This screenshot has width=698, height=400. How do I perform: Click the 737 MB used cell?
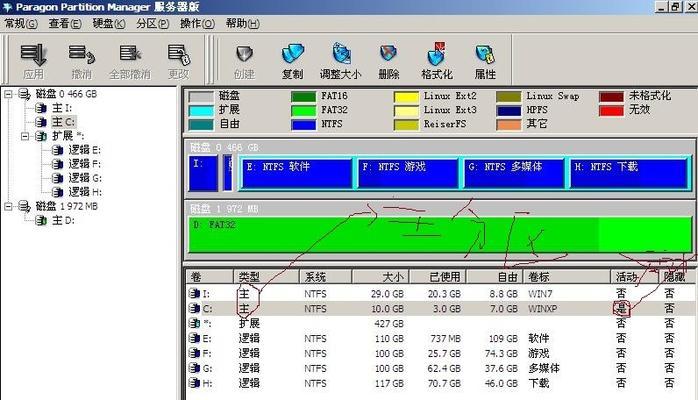pyautogui.click(x=446, y=339)
